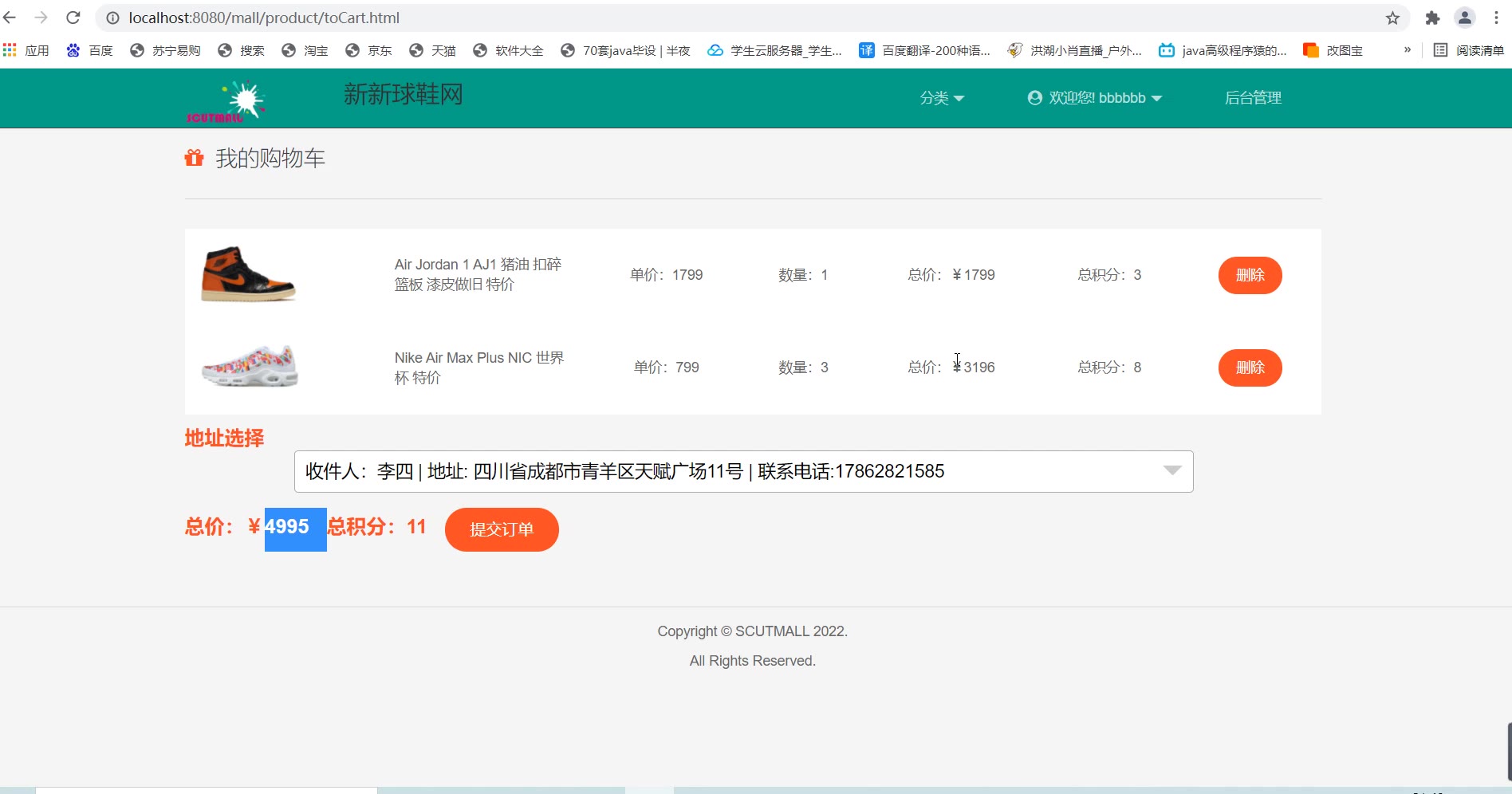Bookmark this page with the star icon
1512x794 pixels.
coord(1392,18)
